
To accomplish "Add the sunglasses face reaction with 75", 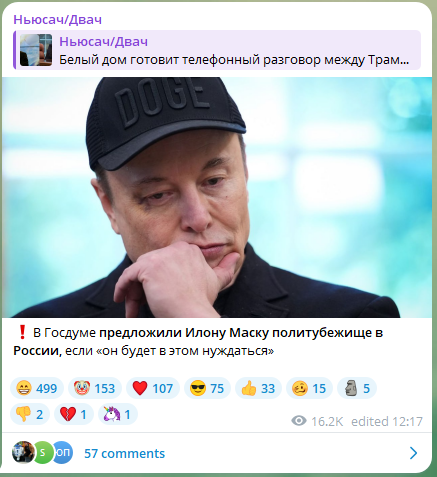I will [x=207, y=388].
